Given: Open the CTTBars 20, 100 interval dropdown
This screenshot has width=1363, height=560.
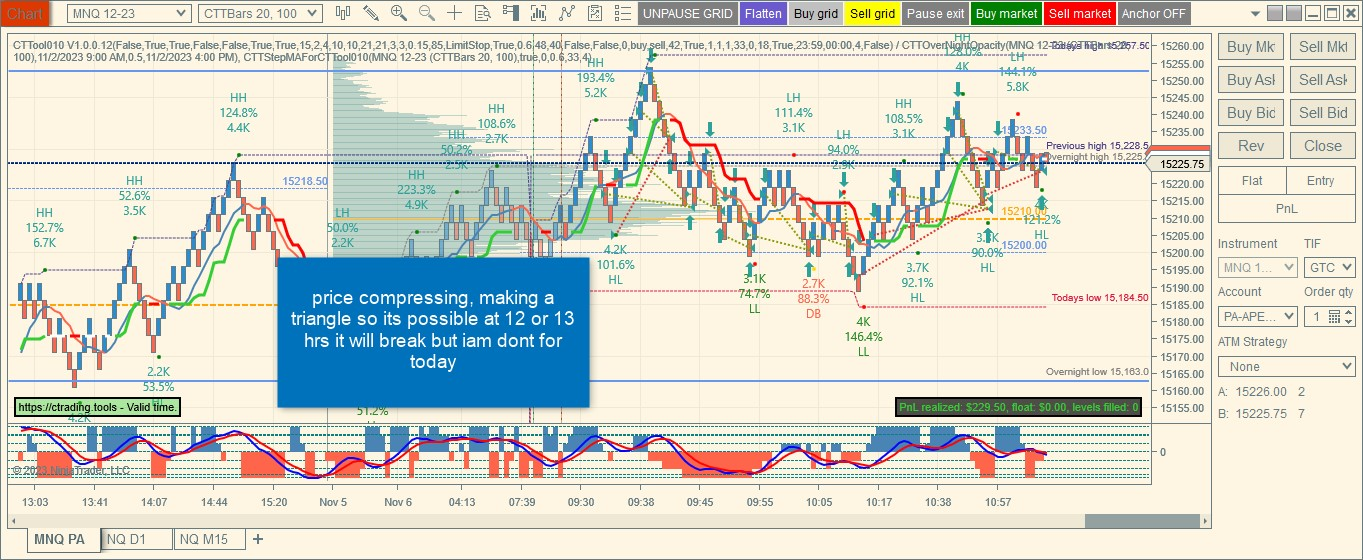Looking at the screenshot, I should [260, 13].
